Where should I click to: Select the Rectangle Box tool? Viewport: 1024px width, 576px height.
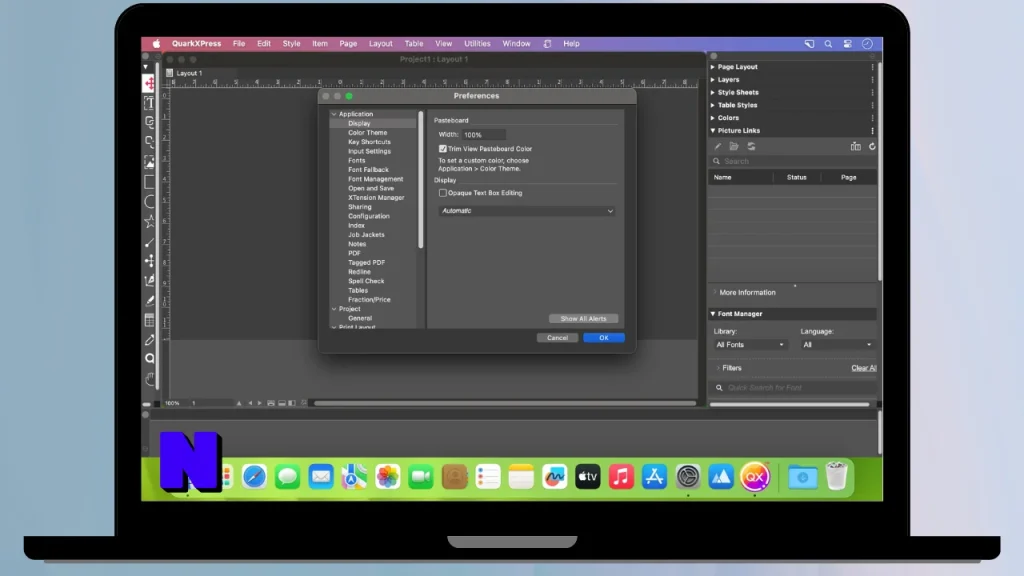(x=150, y=182)
